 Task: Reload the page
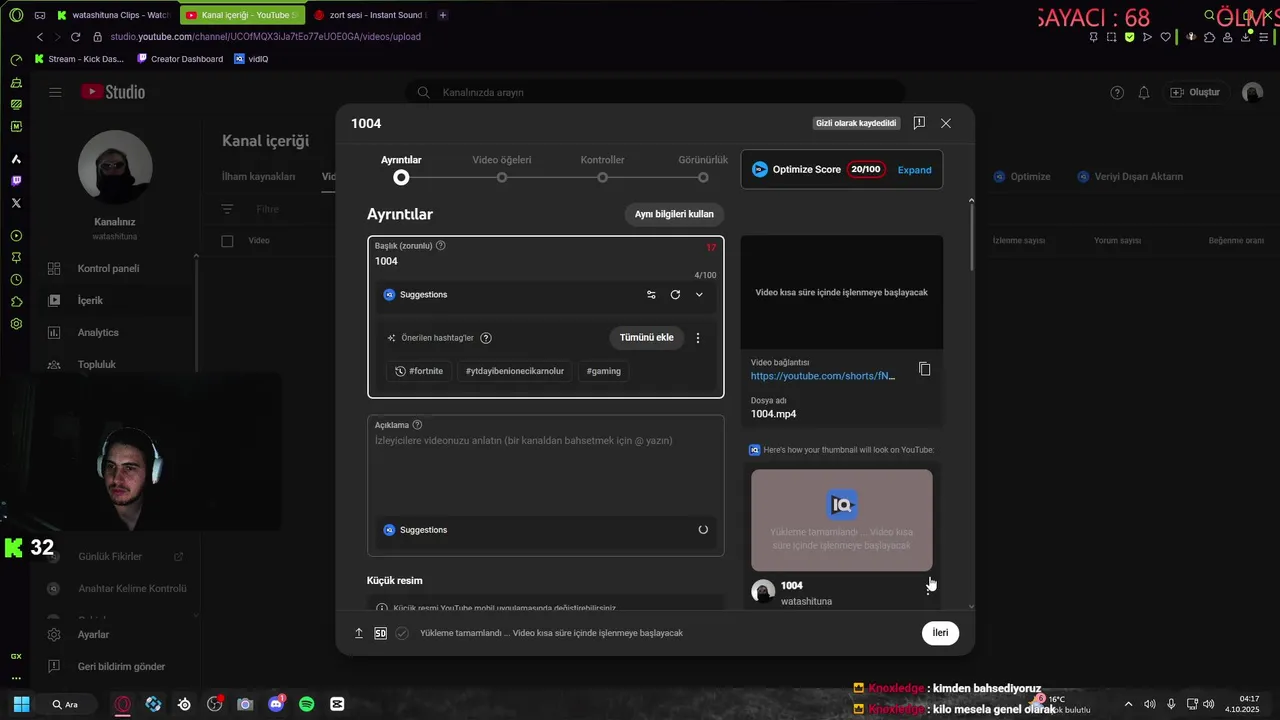click(x=75, y=37)
